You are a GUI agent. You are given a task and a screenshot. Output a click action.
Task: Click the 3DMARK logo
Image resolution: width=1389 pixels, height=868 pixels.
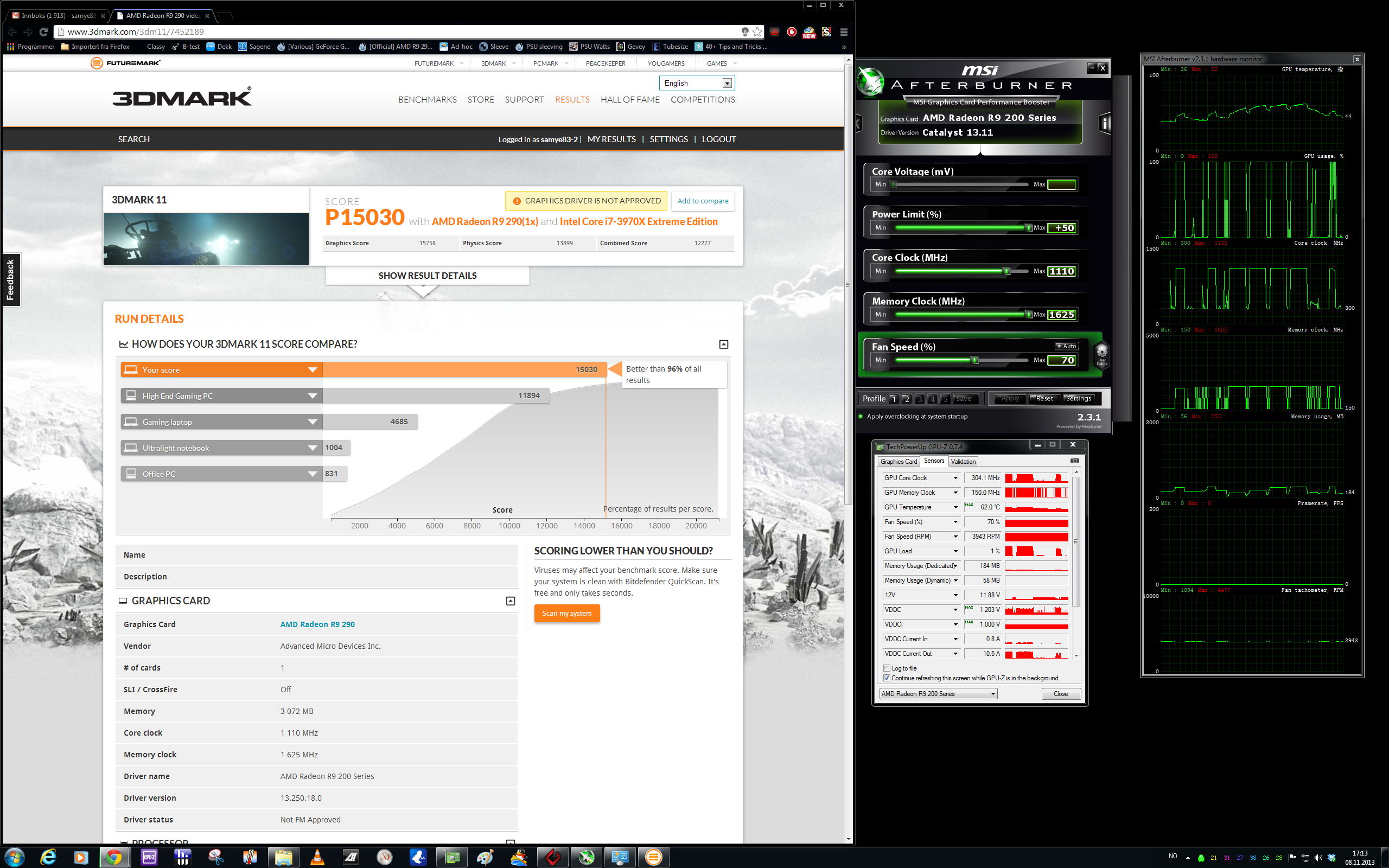(182, 97)
